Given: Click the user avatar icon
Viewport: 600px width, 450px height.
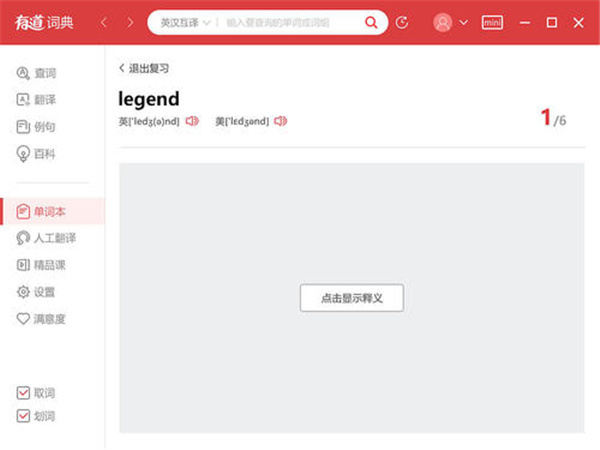Looking at the screenshot, I should click(x=442, y=23).
